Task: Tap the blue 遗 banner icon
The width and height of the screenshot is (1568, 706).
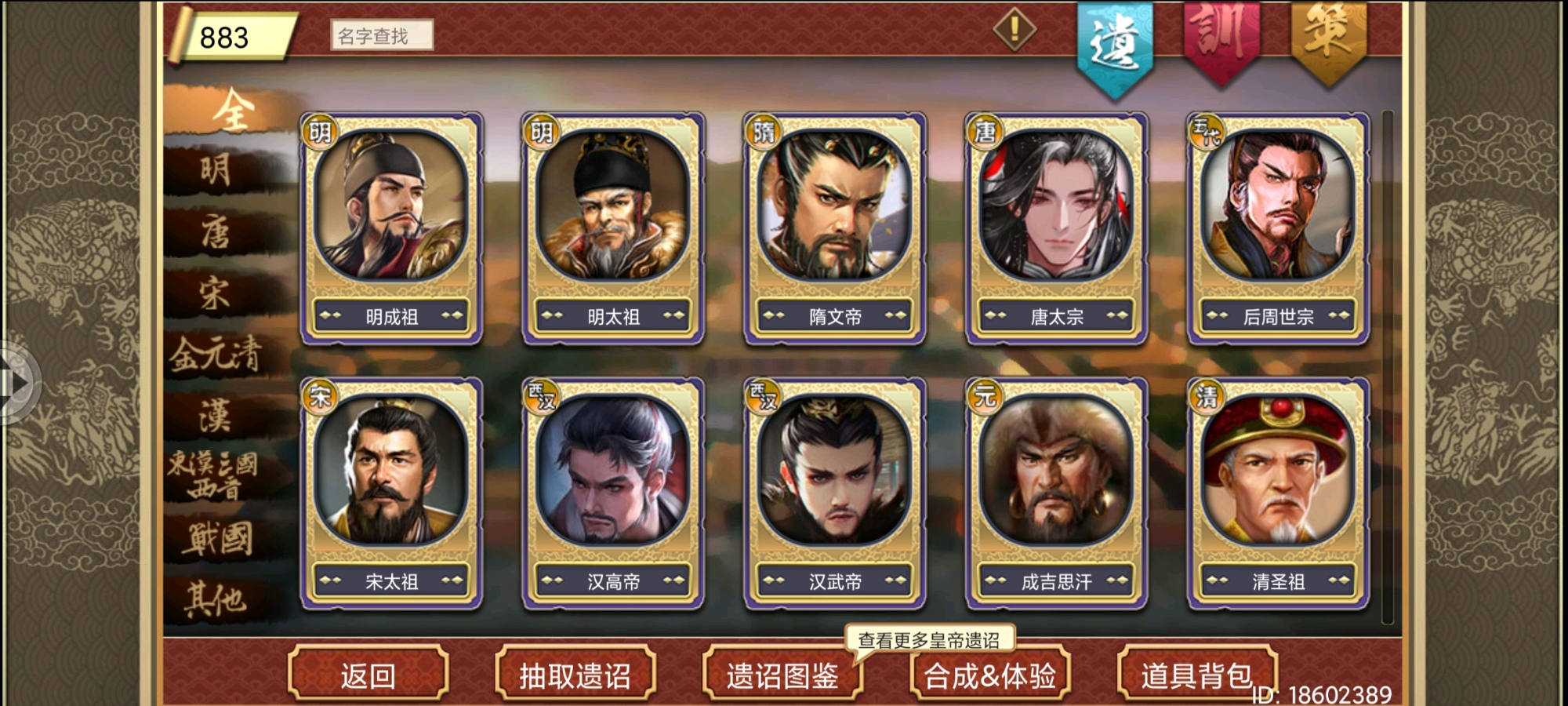Action: (1115, 49)
